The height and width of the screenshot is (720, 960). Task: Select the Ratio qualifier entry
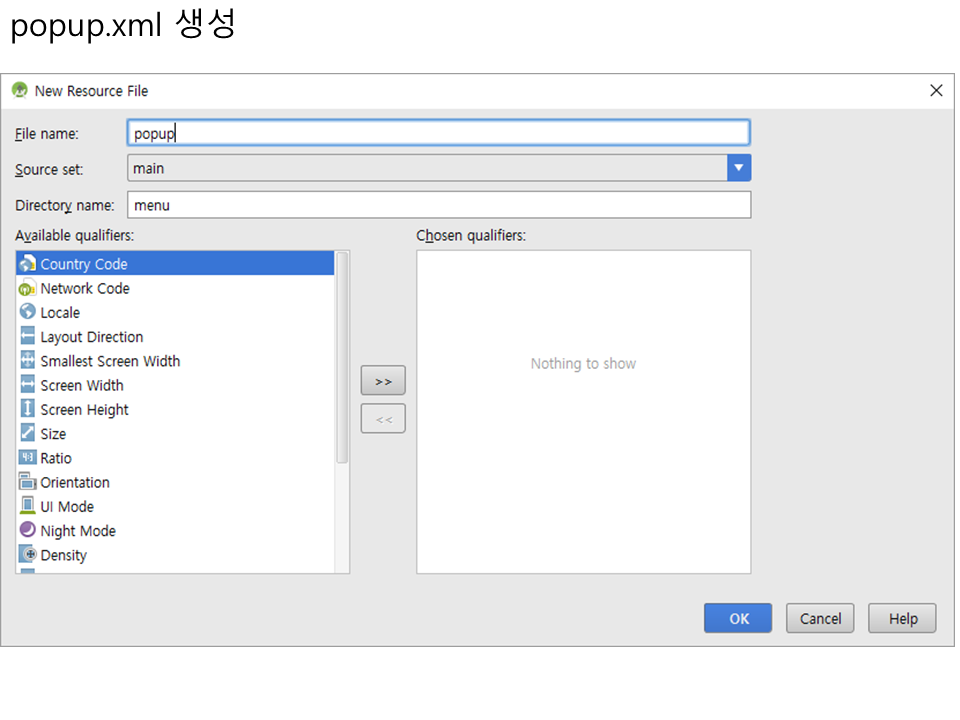pyautogui.click(x=56, y=458)
